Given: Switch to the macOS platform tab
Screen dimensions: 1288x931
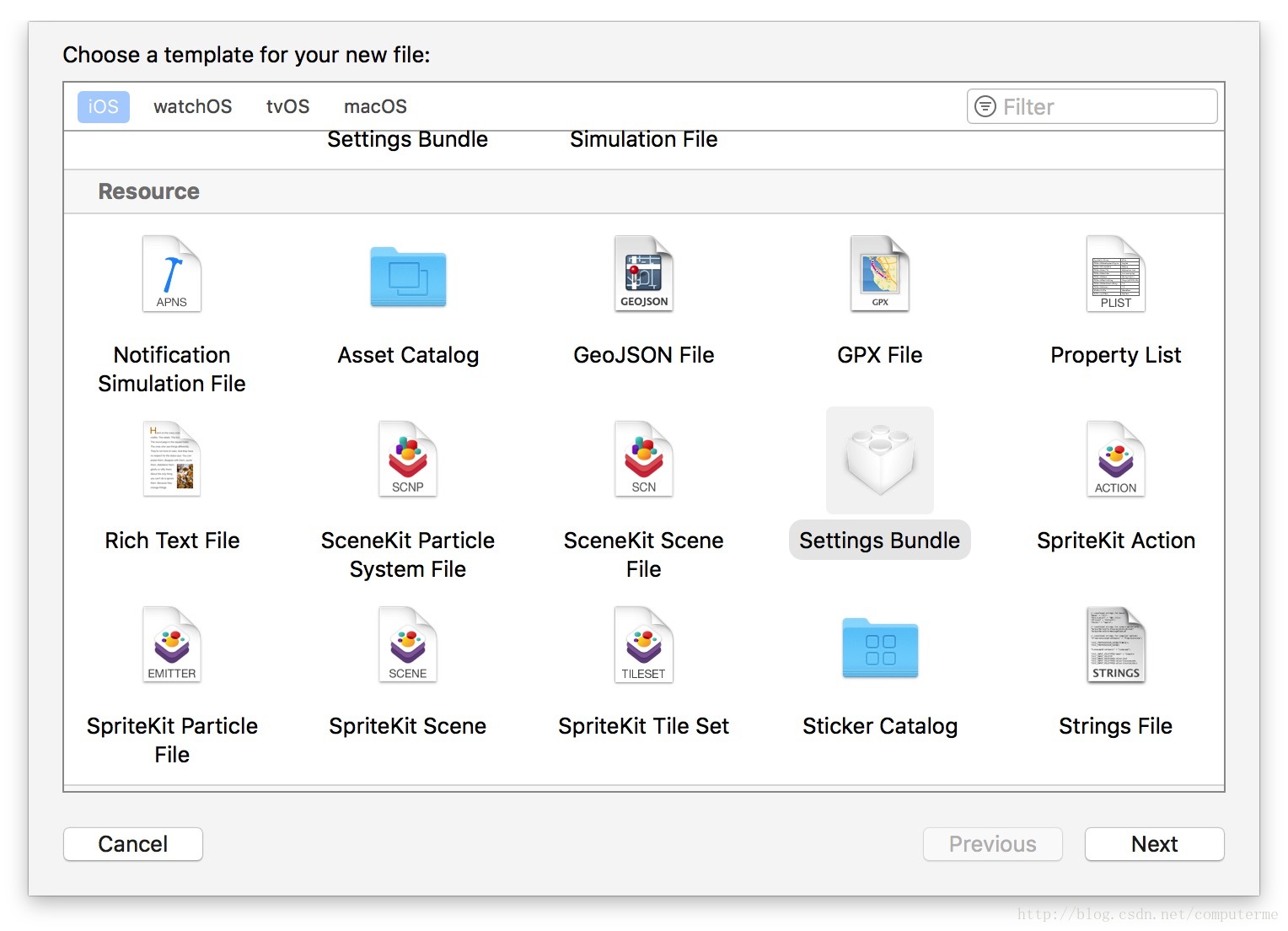Looking at the screenshot, I should click(375, 107).
